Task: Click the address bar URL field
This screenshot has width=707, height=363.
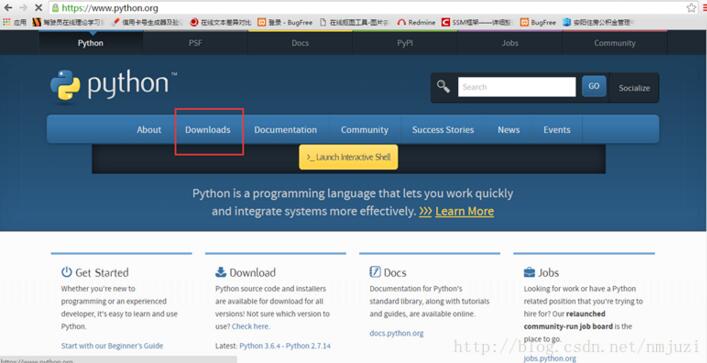Action: coord(370,8)
